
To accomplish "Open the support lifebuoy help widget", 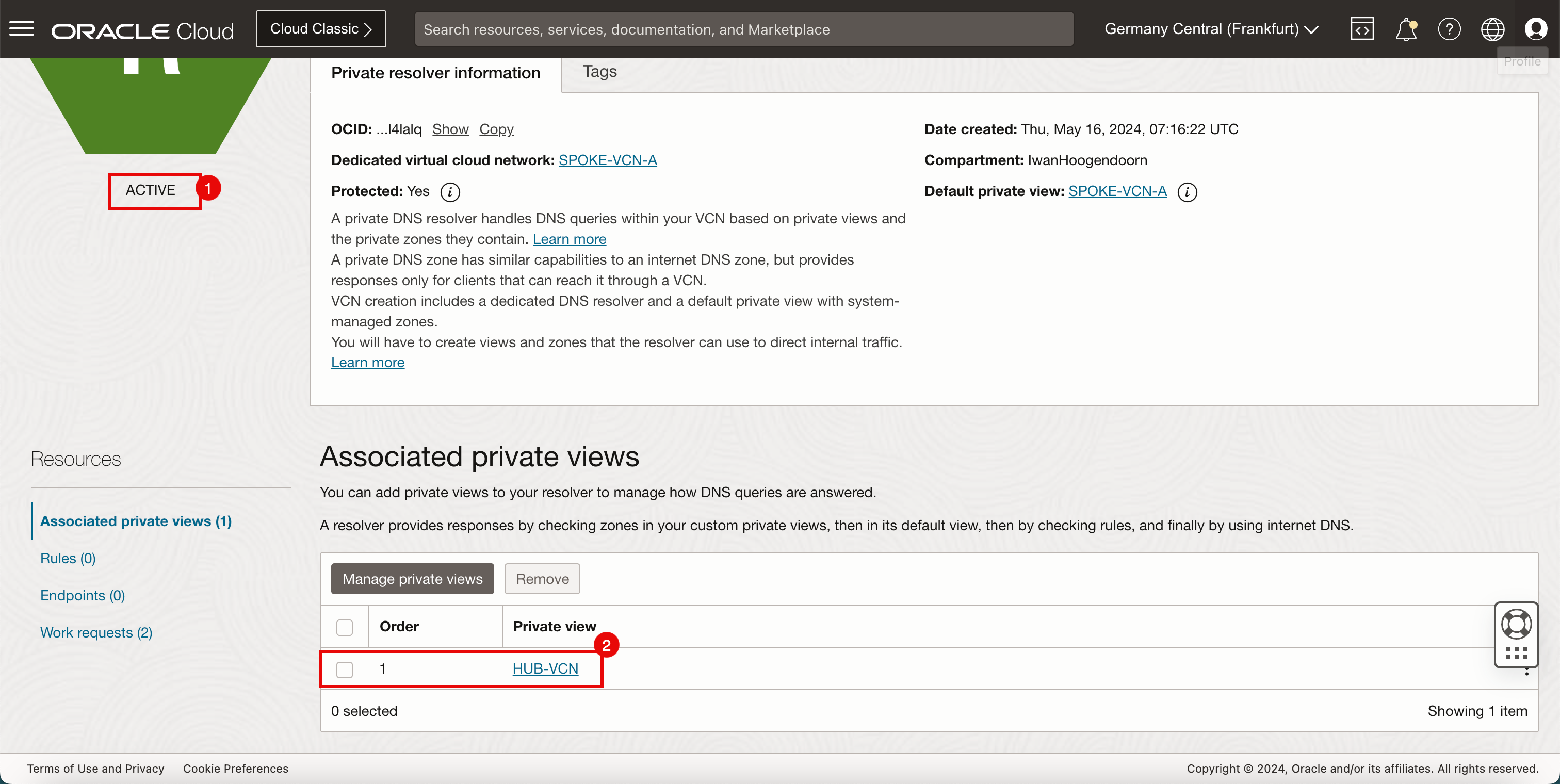I will click(x=1516, y=624).
